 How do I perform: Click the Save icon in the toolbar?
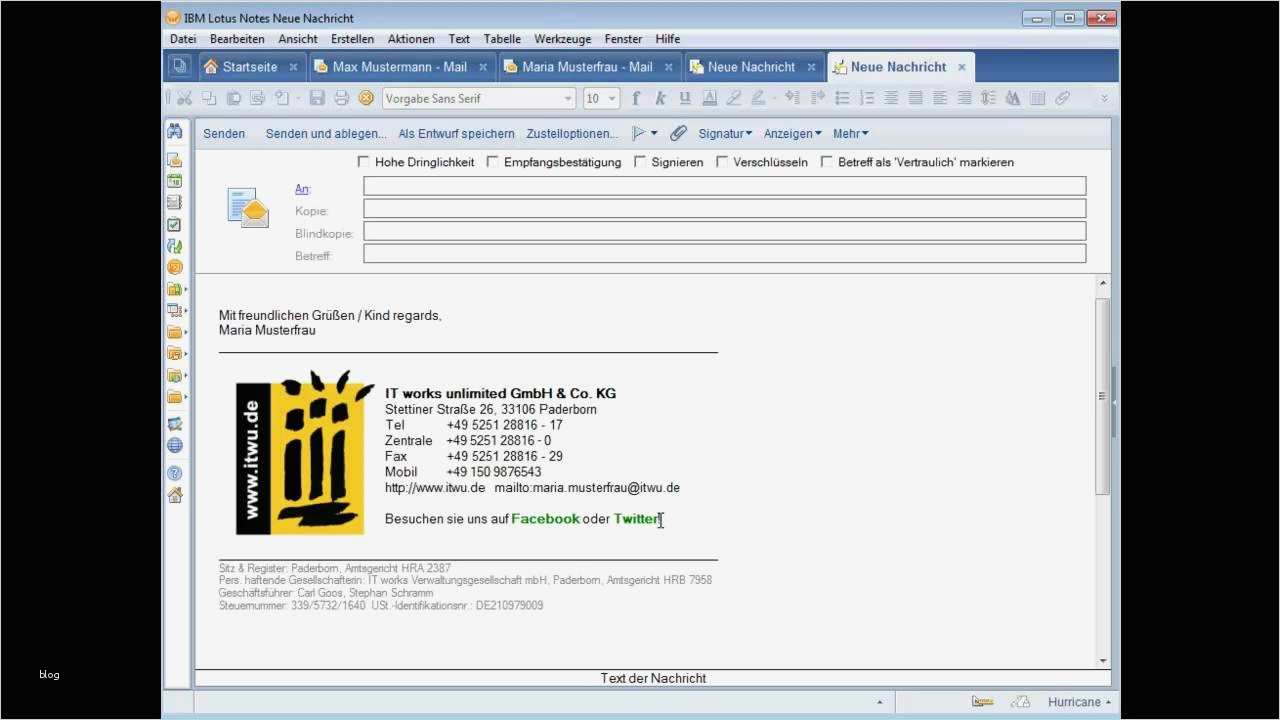coord(317,98)
